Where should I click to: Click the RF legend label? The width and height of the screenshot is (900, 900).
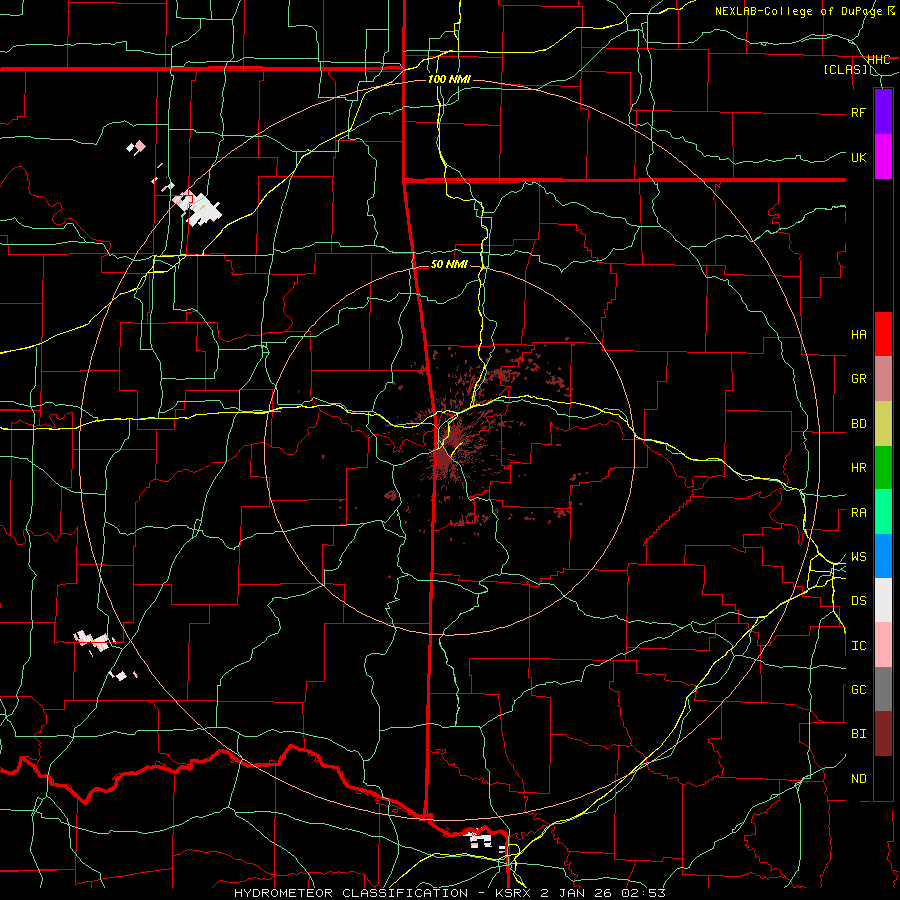click(858, 112)
